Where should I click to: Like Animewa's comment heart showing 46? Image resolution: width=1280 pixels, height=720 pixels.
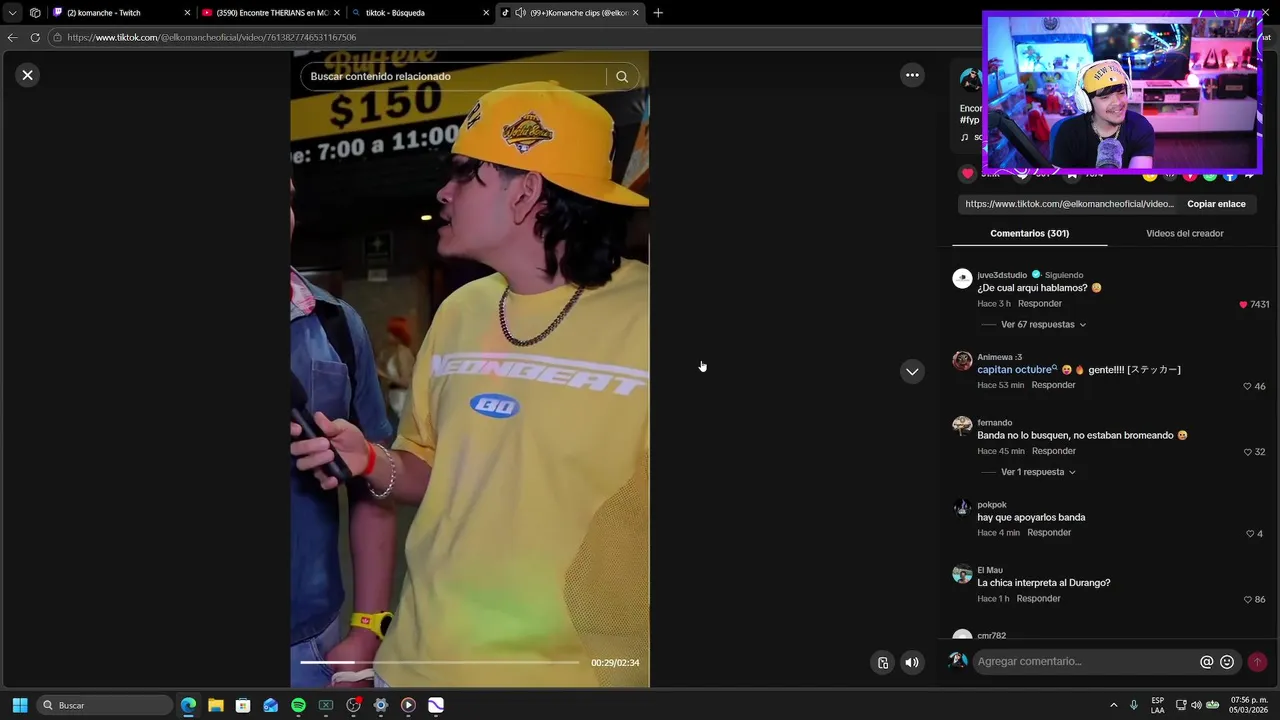(1247, 386)
